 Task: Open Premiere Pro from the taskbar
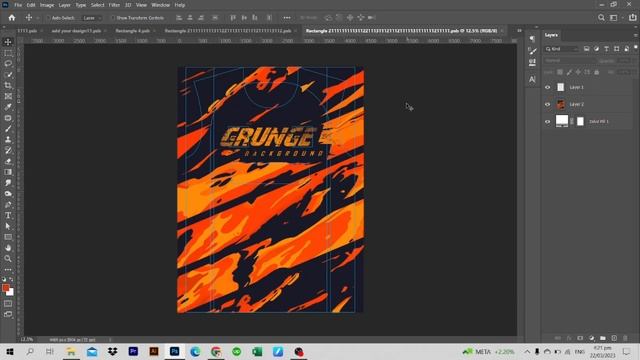[133, 351]
